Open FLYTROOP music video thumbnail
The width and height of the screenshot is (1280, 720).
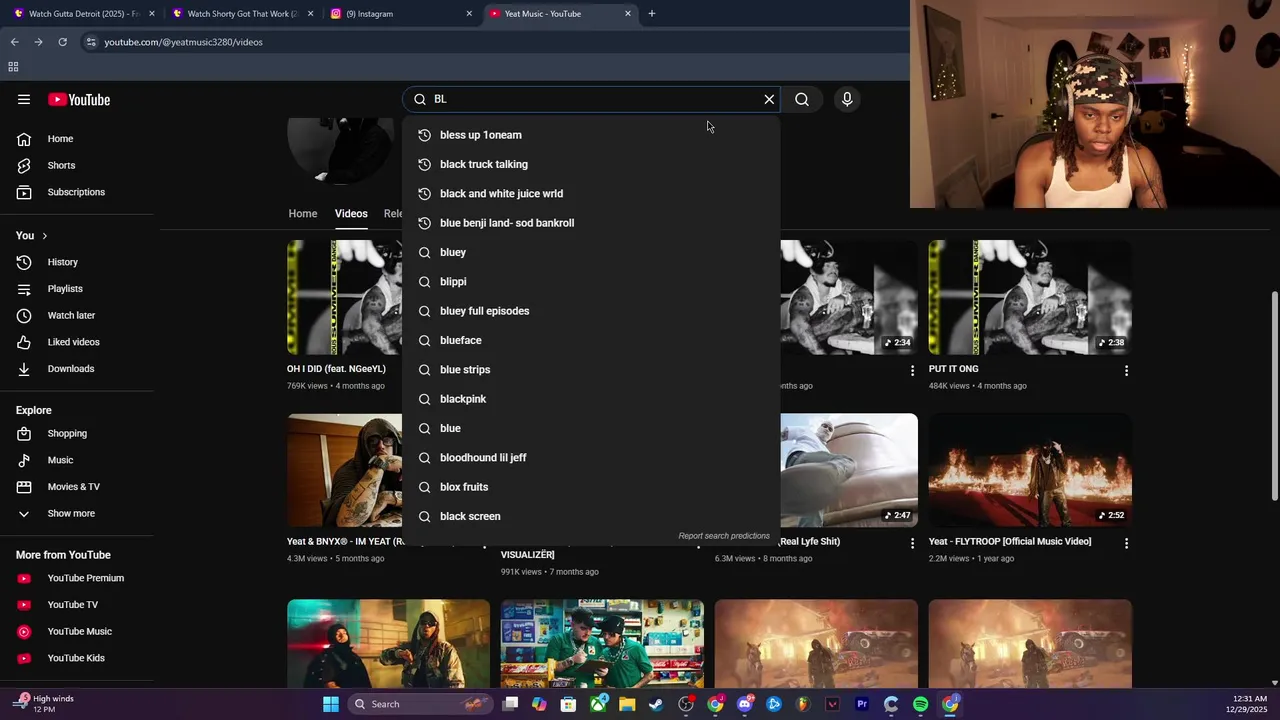[x=1030, y=470]
